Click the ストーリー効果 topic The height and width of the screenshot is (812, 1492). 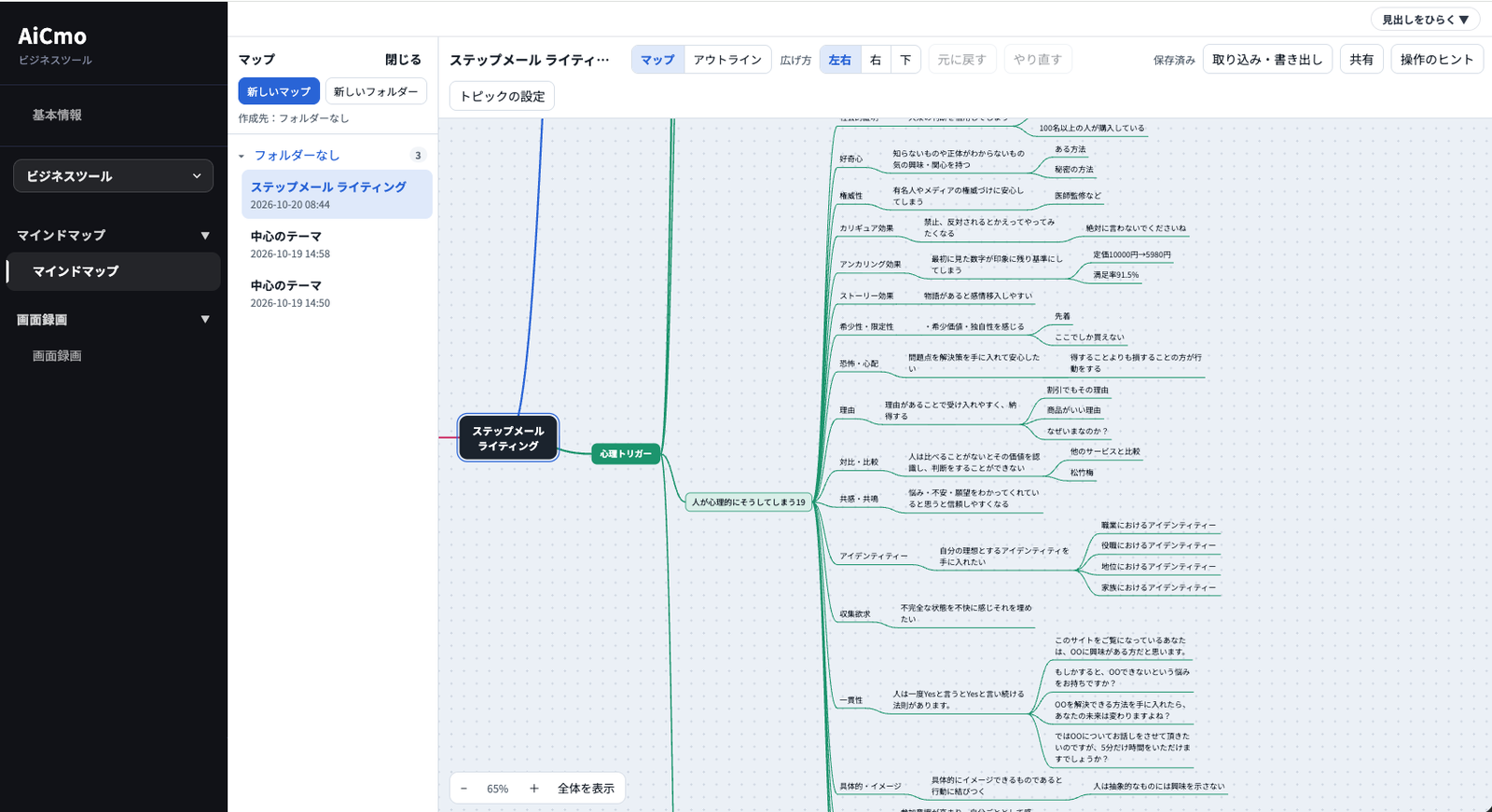click(x=866, y=296)
